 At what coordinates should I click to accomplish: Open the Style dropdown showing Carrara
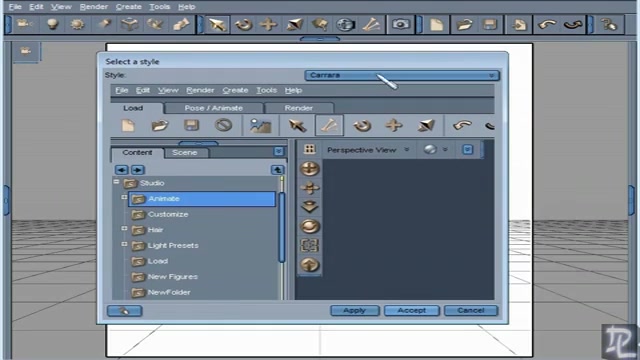(402, 75)
